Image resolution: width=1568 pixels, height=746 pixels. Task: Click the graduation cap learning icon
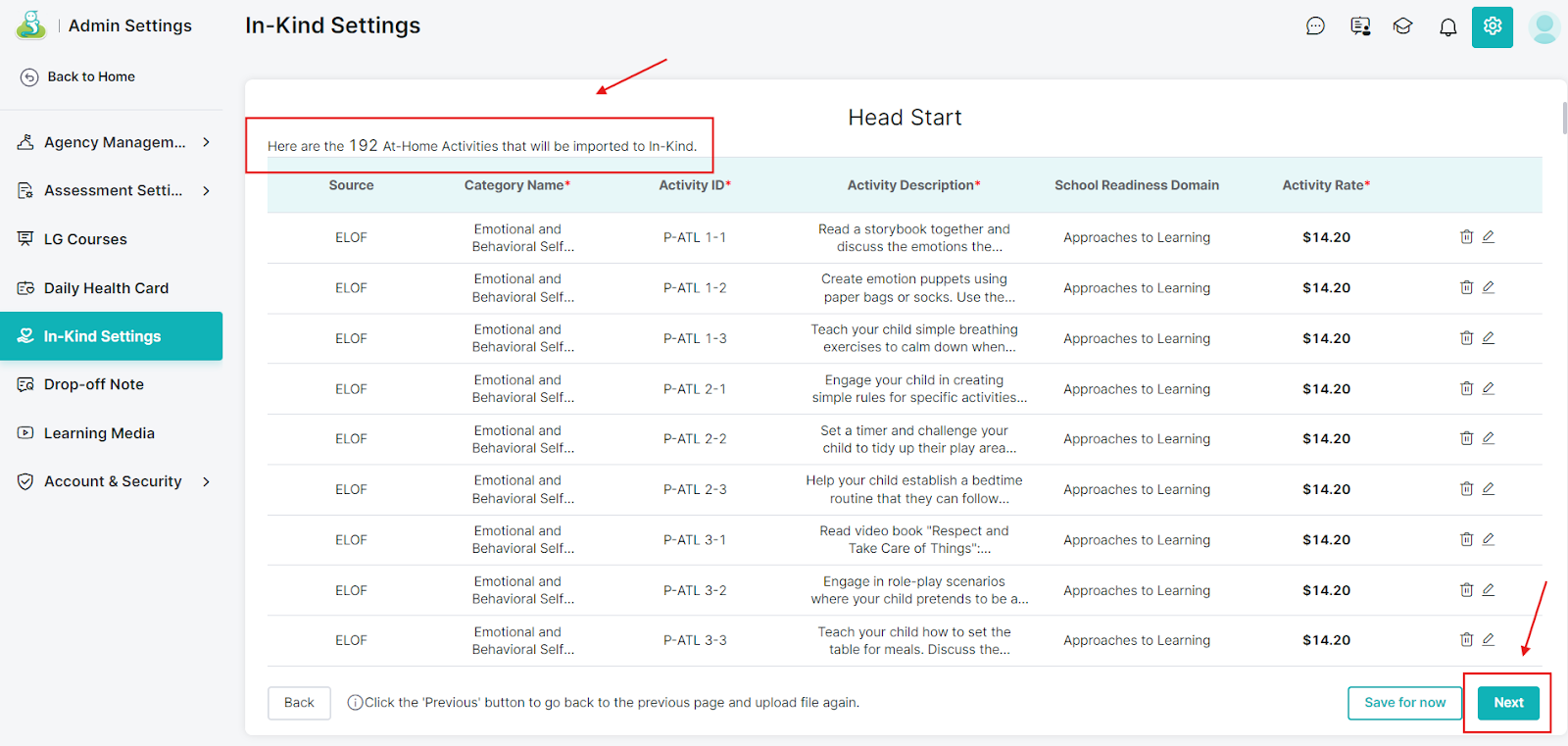point(1402,26)
